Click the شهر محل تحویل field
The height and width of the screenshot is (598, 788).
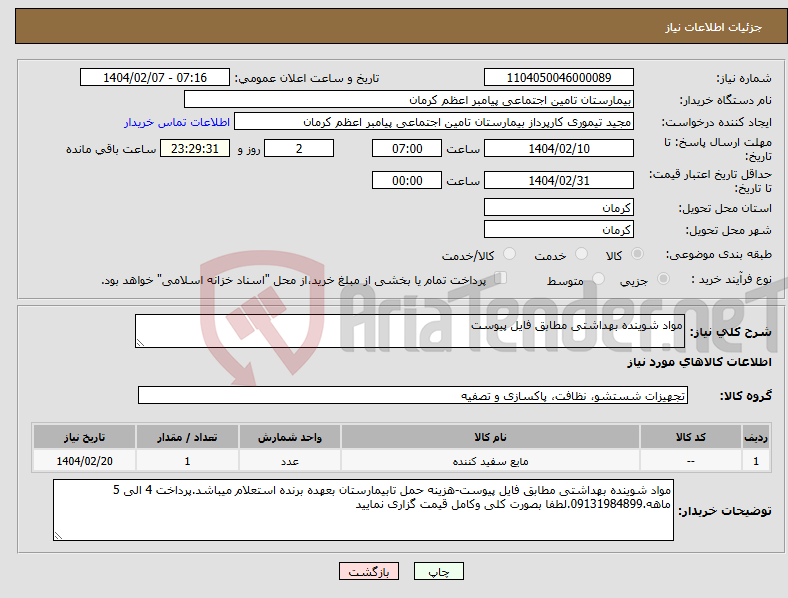559,229
